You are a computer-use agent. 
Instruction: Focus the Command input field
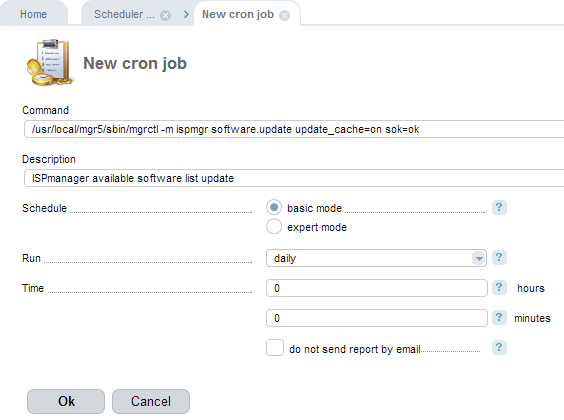click(x=294, y=129)
